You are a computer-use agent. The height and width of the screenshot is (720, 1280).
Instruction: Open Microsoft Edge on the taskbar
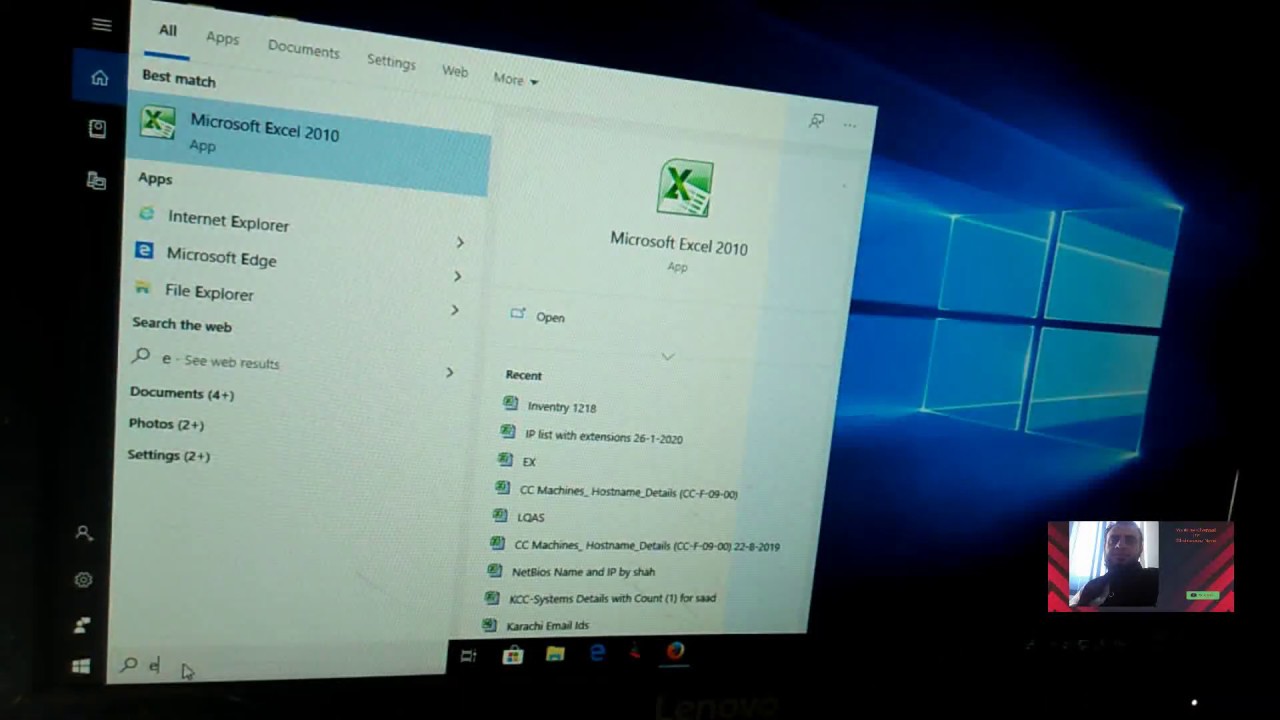(x=598, y=653)
